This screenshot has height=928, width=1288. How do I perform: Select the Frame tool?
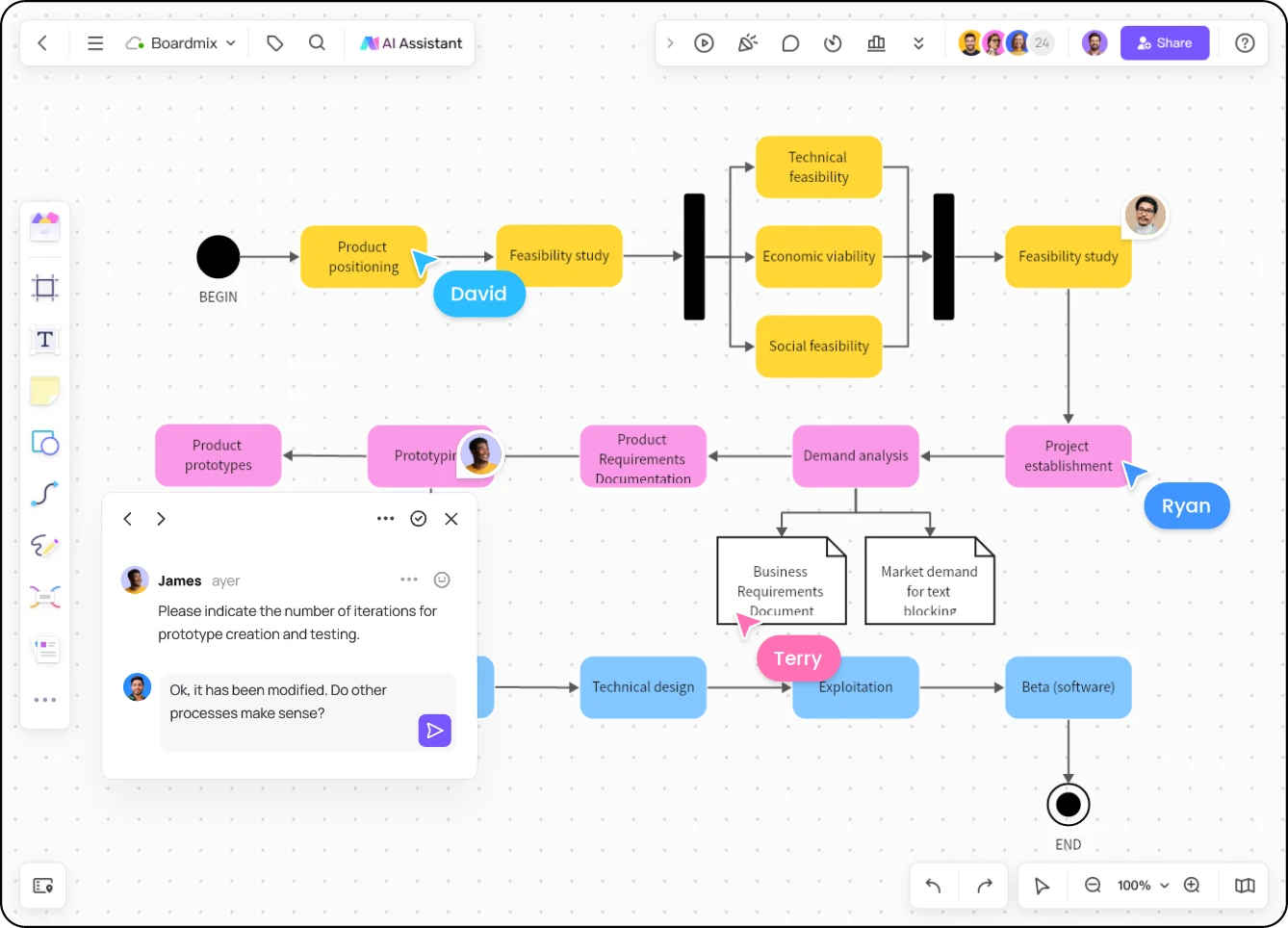tap(45, 288)
